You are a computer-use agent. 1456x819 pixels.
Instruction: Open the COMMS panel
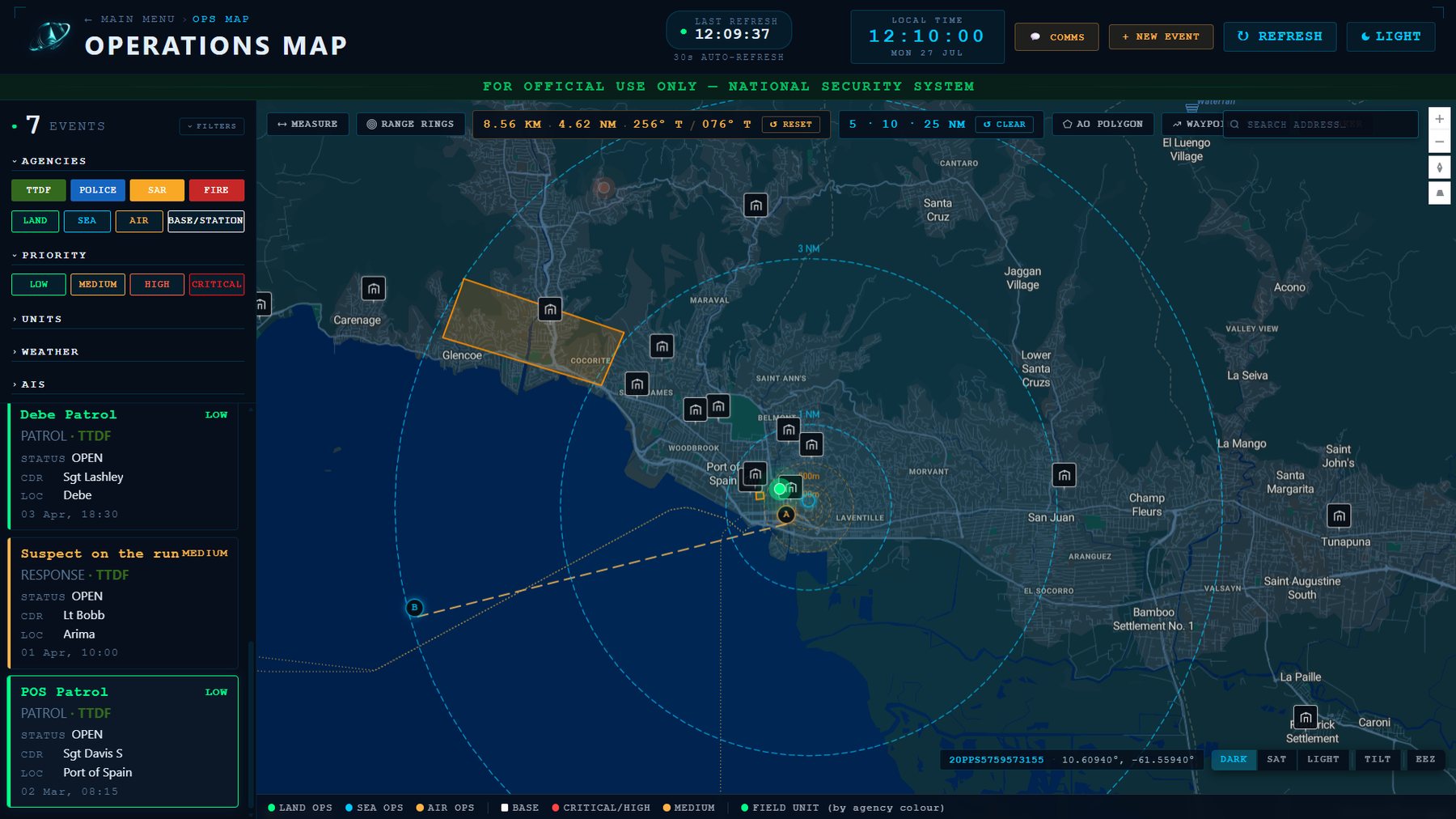[1056, 37]
